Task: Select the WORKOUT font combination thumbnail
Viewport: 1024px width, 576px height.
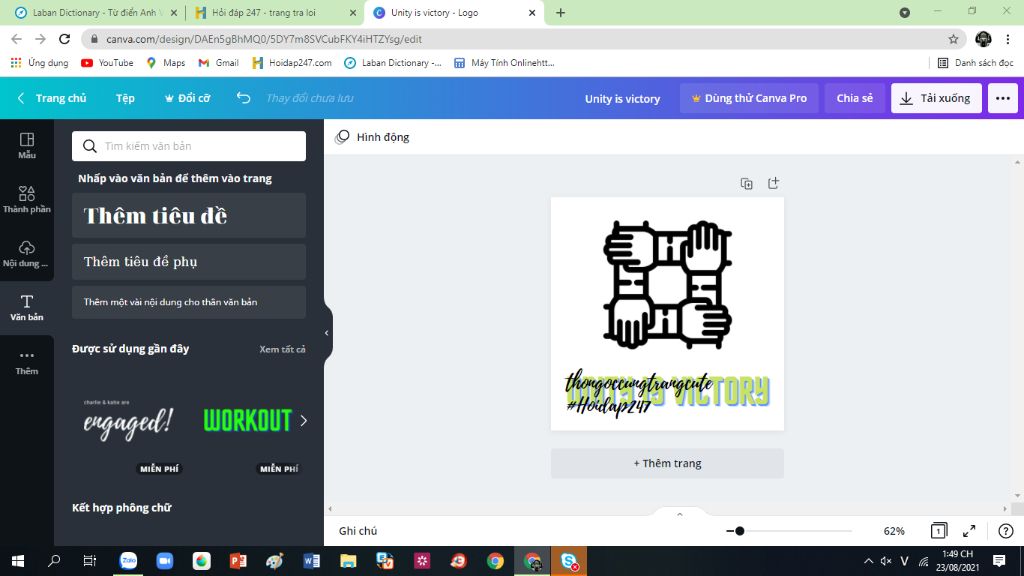Action: tap(248, 421)
